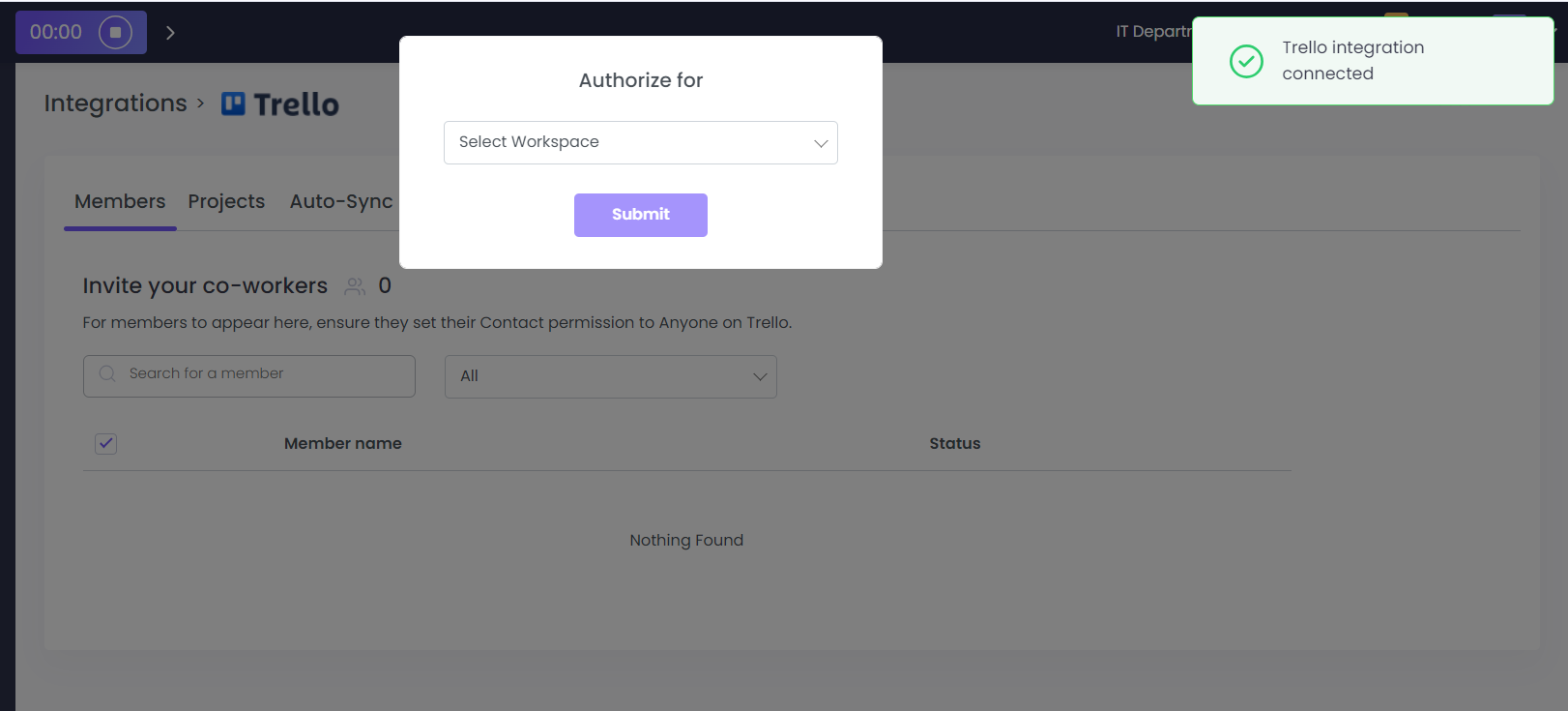Click the magnifier icon in member search

(x=107, y=374)
